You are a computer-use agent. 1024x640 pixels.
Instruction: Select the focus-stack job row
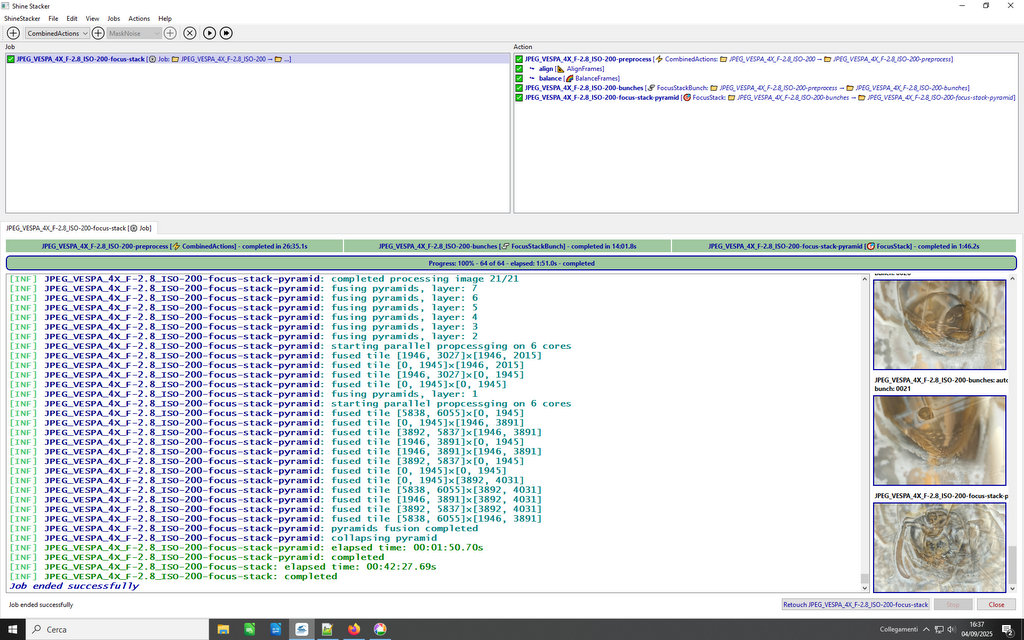pyautogui.click(x=257, y=59)
